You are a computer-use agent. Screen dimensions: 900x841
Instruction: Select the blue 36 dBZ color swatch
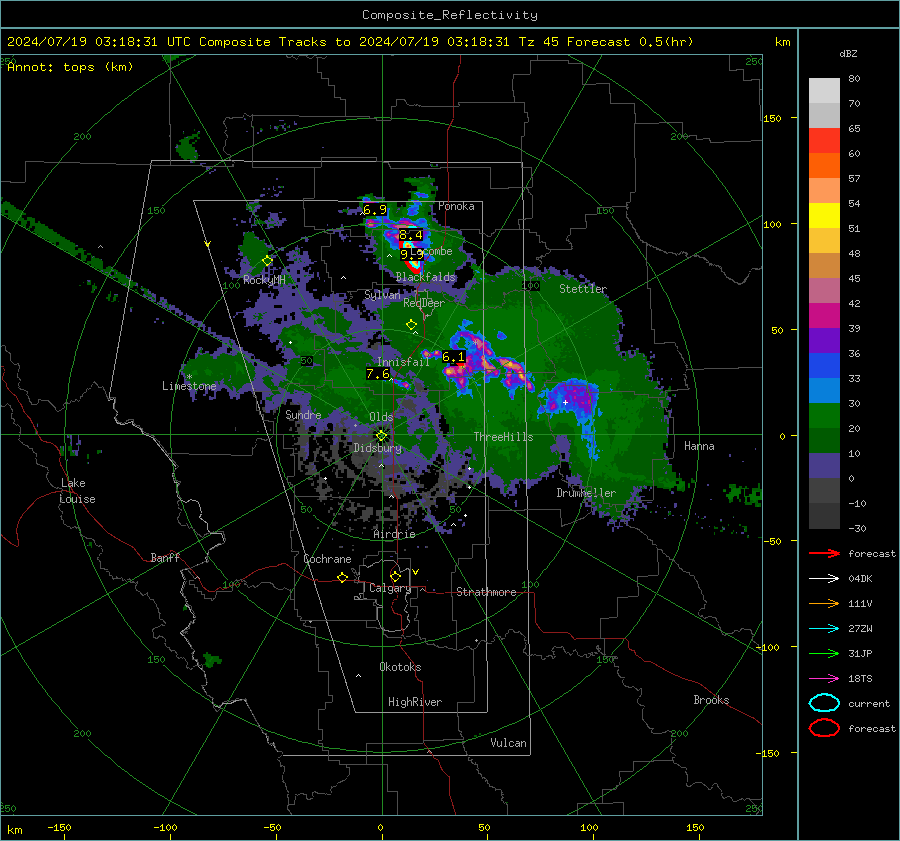(x=824, y=365)
